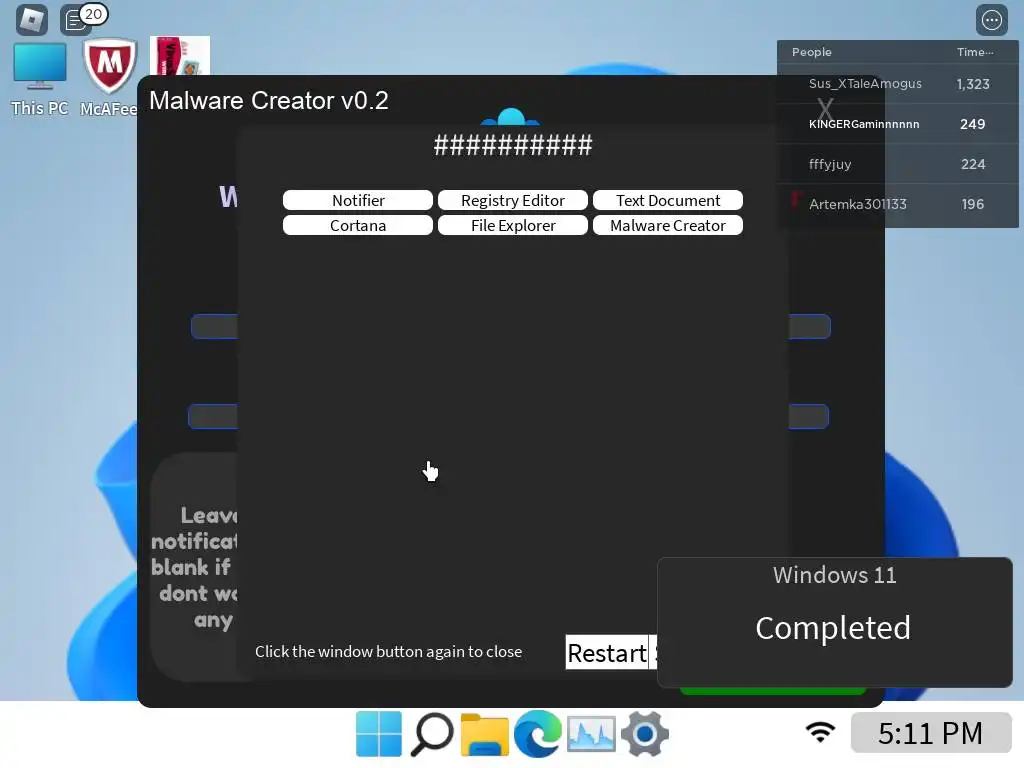Viewport: 1024px width, 768px height.
Task: Open taskbar Search magnifier
Action: (x=432, y=734)
